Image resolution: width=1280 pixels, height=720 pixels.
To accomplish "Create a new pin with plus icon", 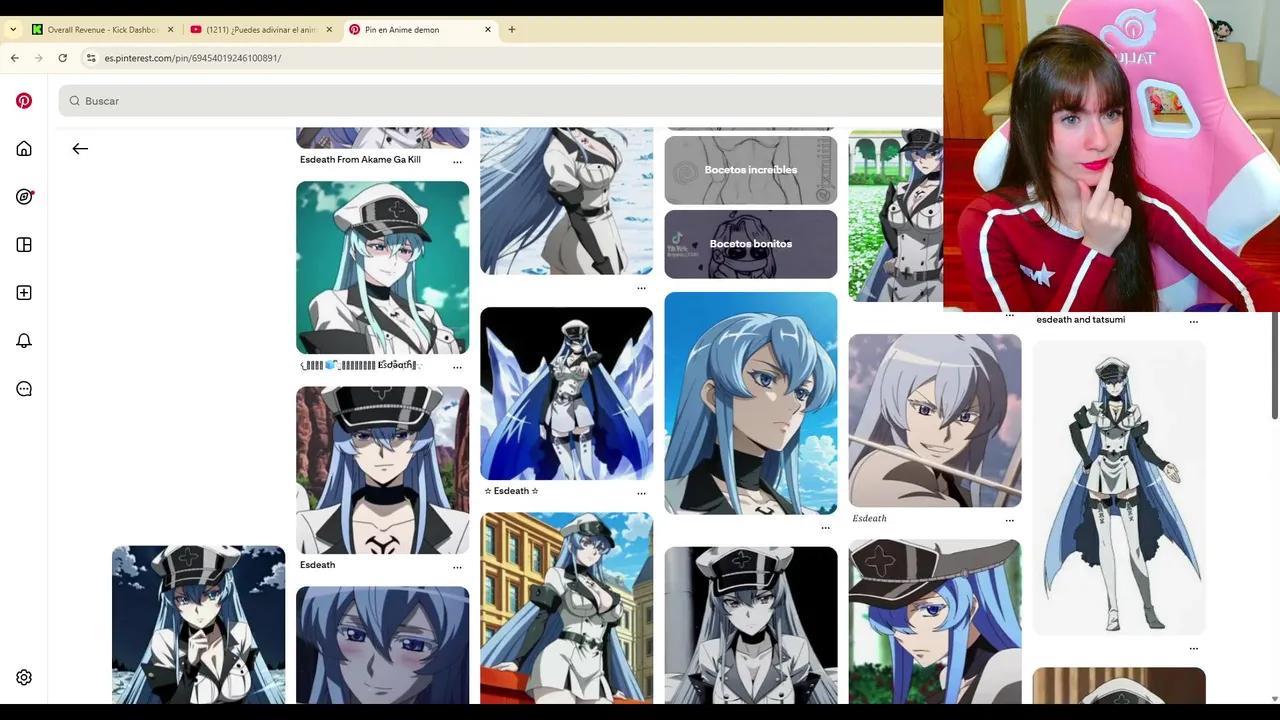I will [x=24, y=293].
